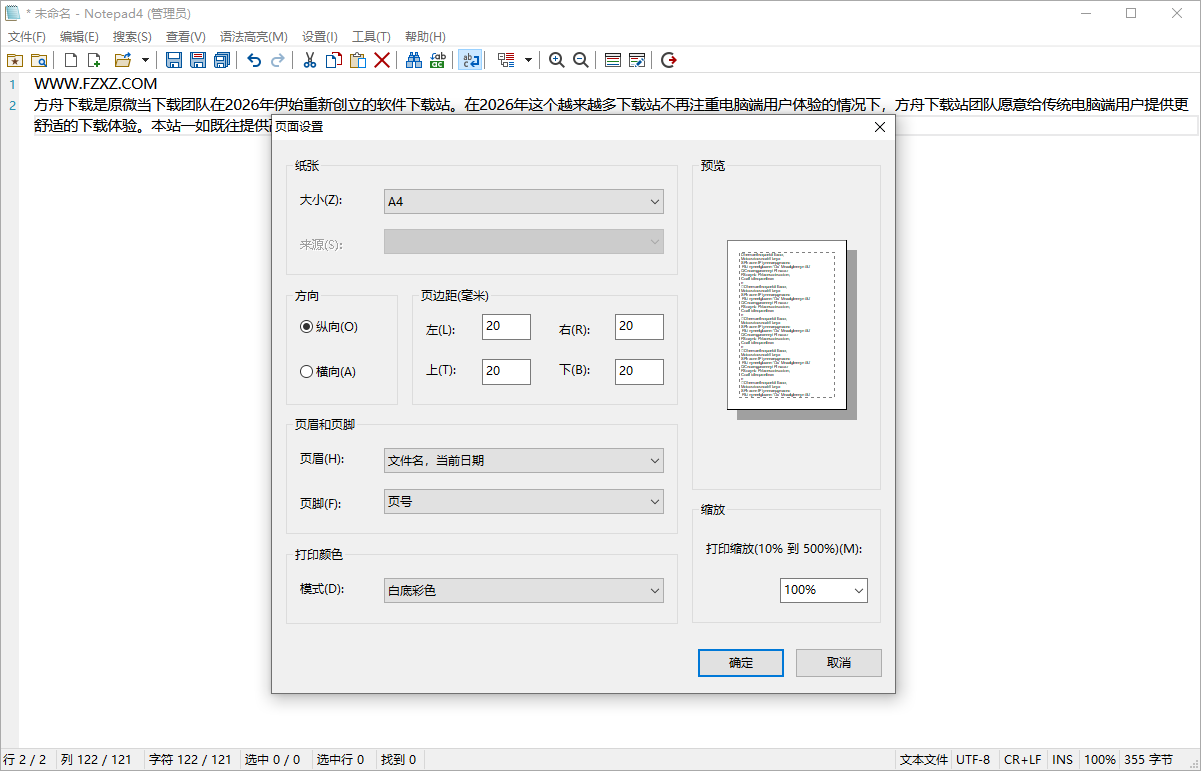1201x771 pixels.
Task: Open the Find tool using the binoculars icon
Action: [x=413, y=60]
